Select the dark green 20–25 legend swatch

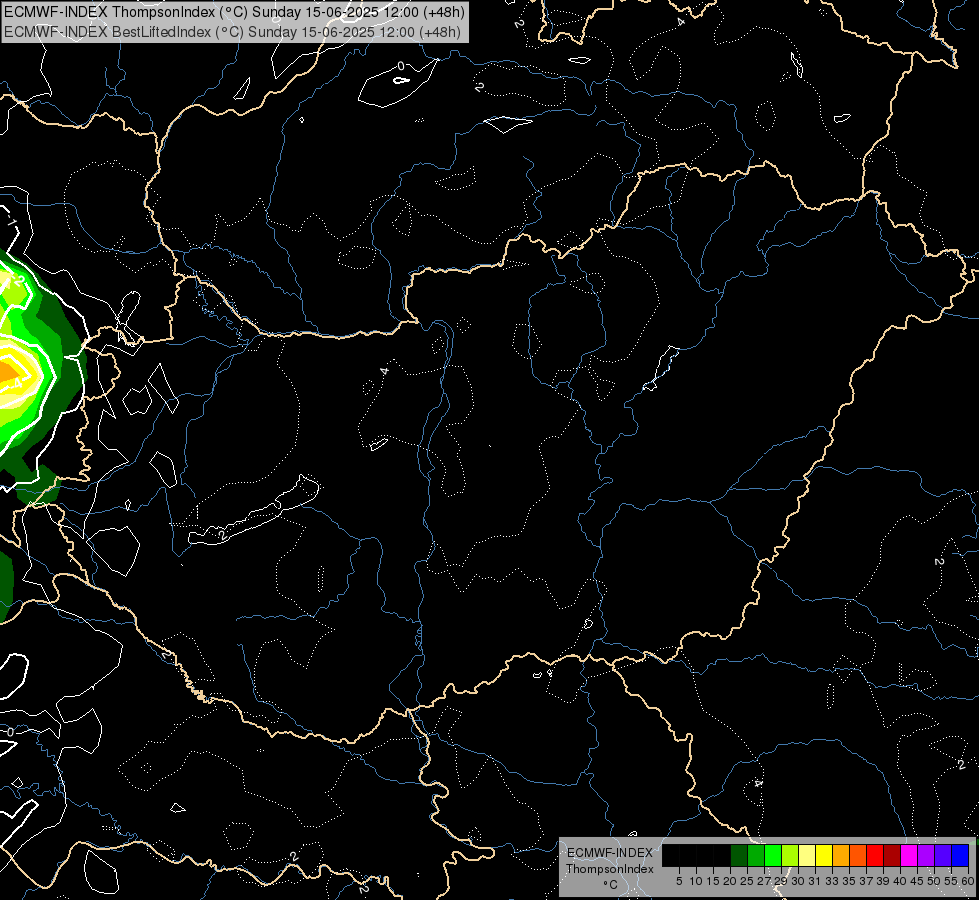pos(739,856)
